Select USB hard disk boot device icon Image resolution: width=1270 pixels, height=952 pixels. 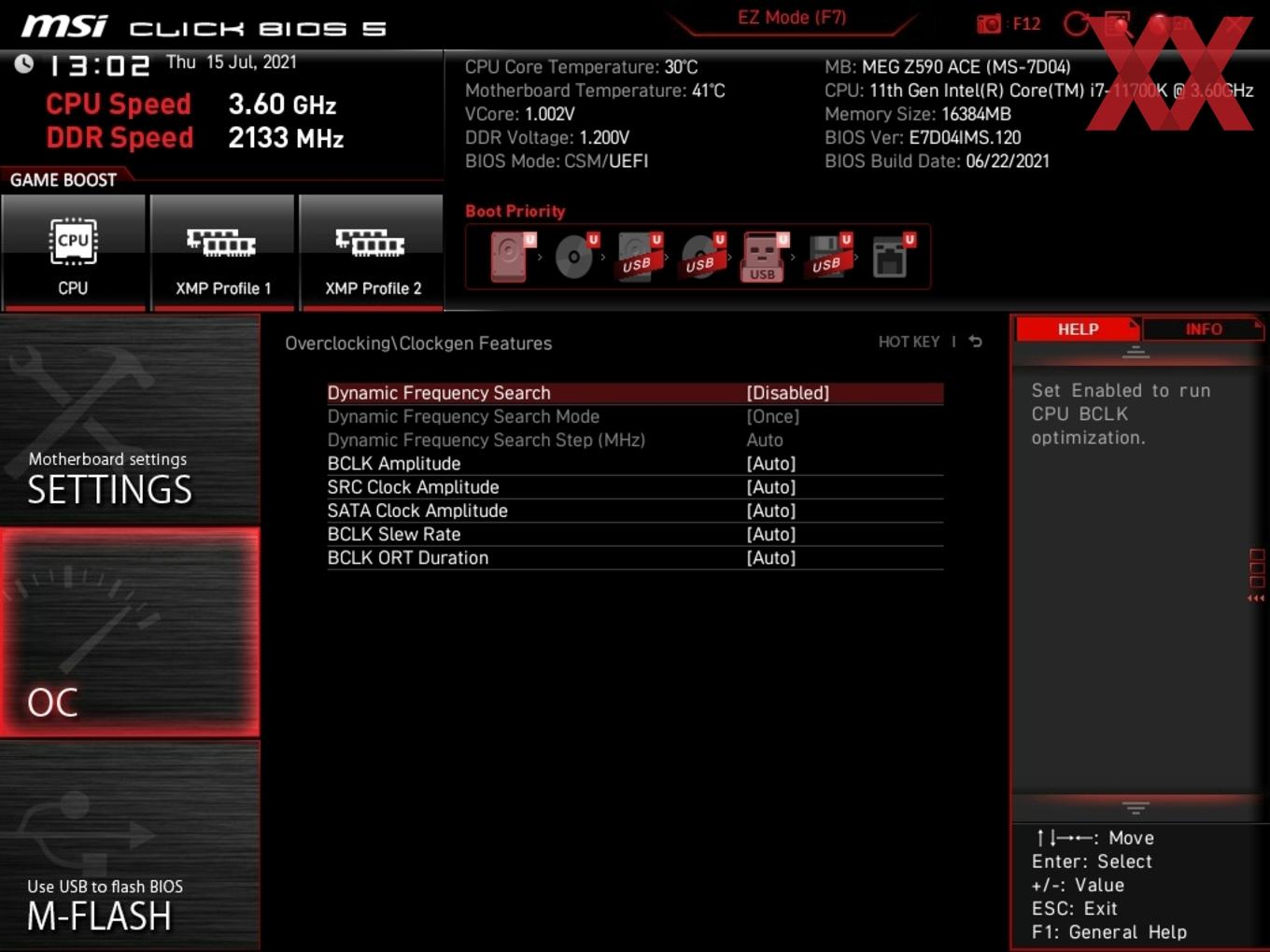pos(639,257)
